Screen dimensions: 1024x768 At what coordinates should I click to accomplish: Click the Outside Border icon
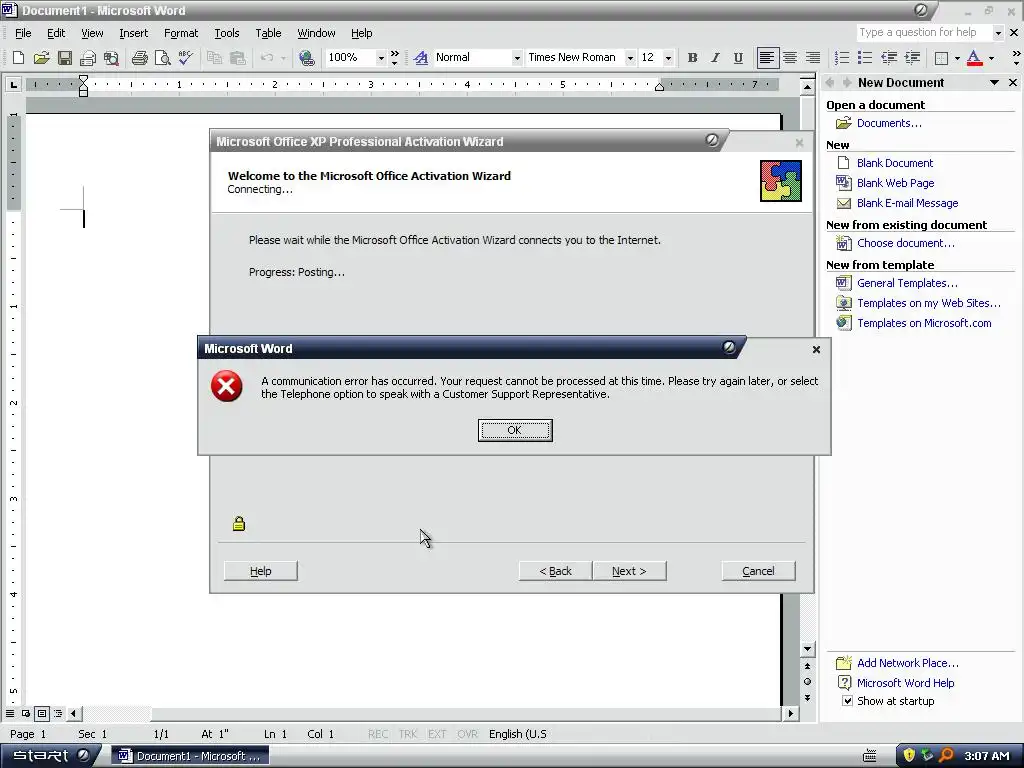pyautogui.click(x=941, y=58)
